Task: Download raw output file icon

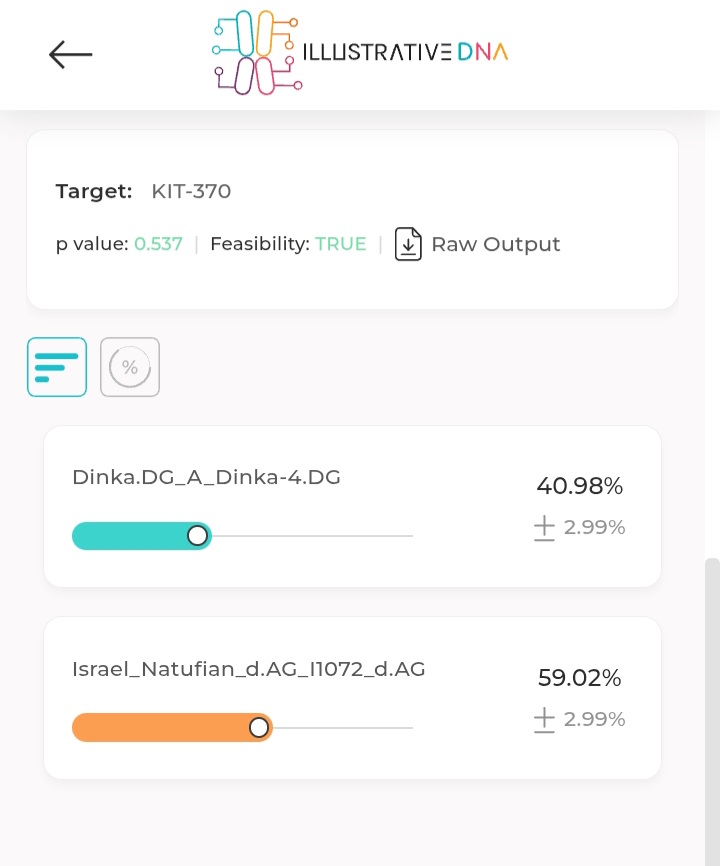Action: pyautogui.click(x=408, y=244)
